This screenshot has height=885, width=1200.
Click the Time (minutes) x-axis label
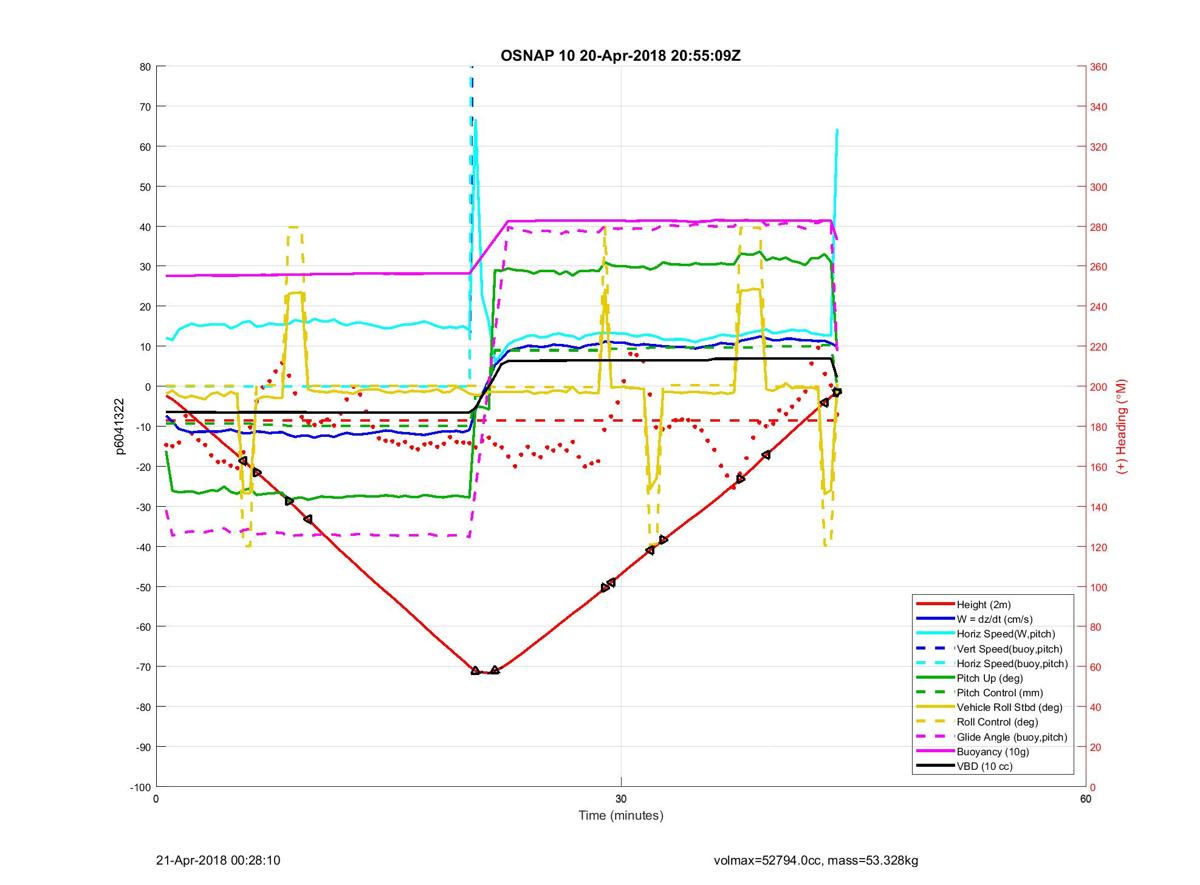click(621, 815)
